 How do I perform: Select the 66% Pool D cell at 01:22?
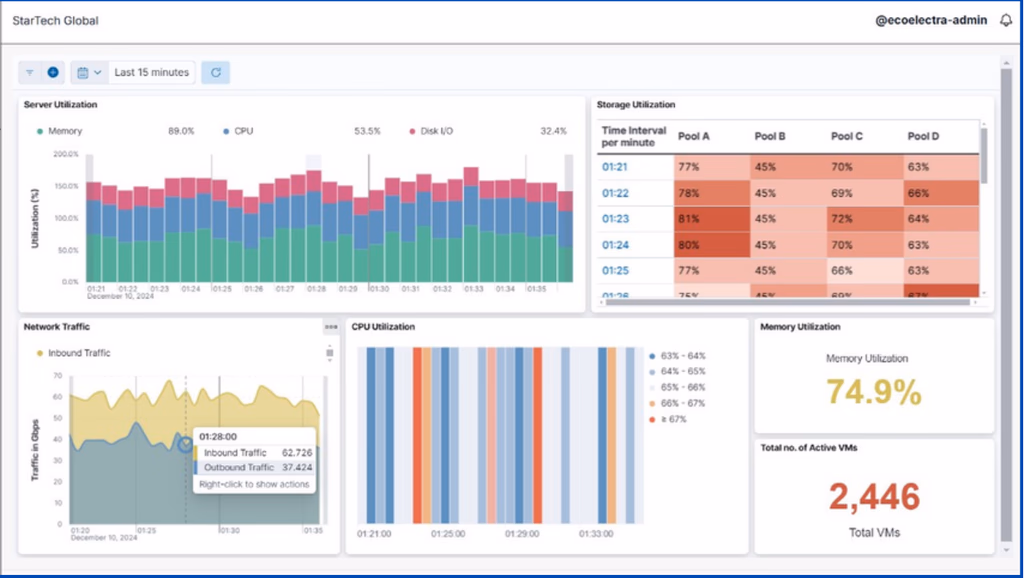[941, 193]
